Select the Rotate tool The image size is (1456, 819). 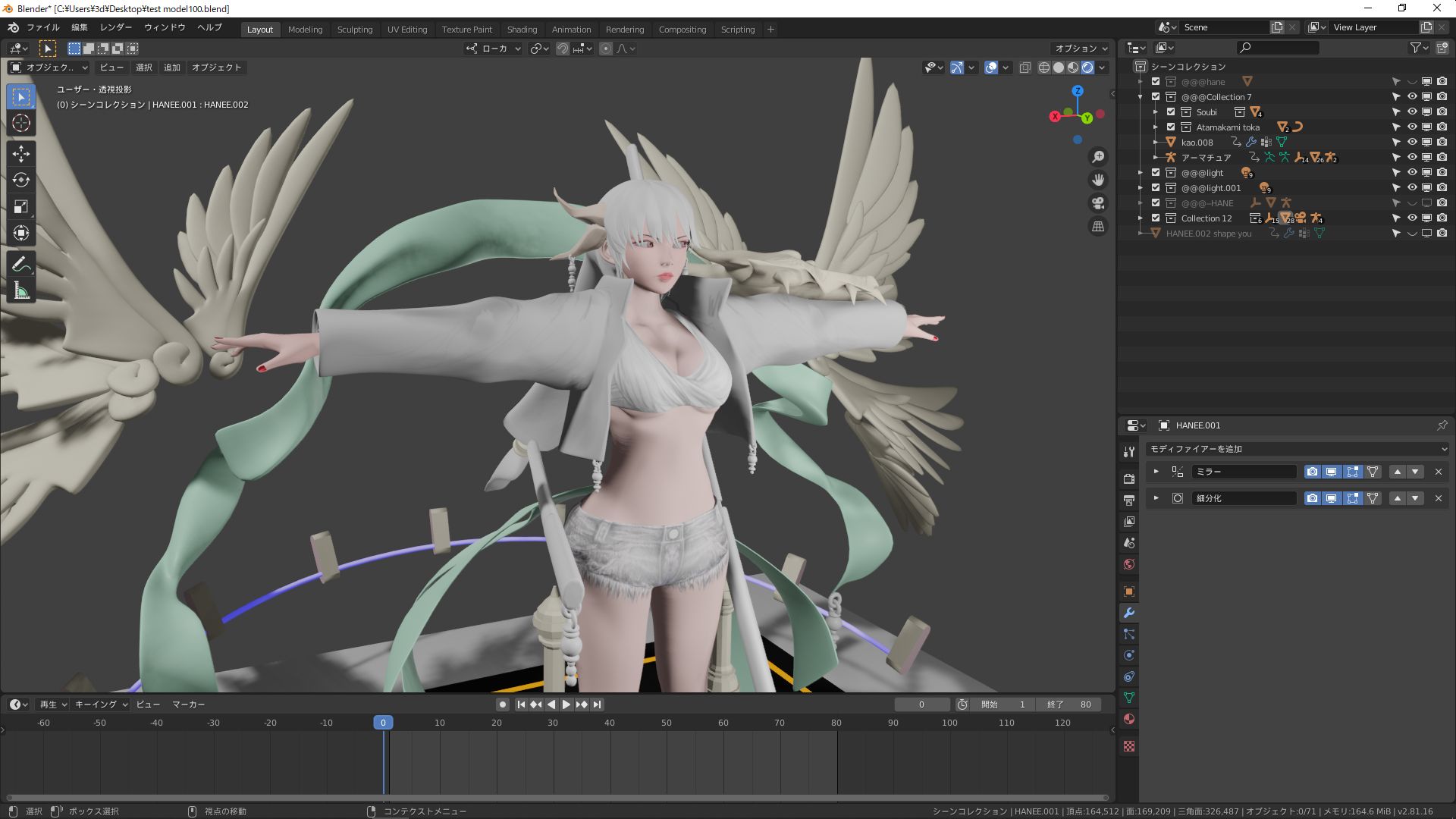click(x=21, y=180)
